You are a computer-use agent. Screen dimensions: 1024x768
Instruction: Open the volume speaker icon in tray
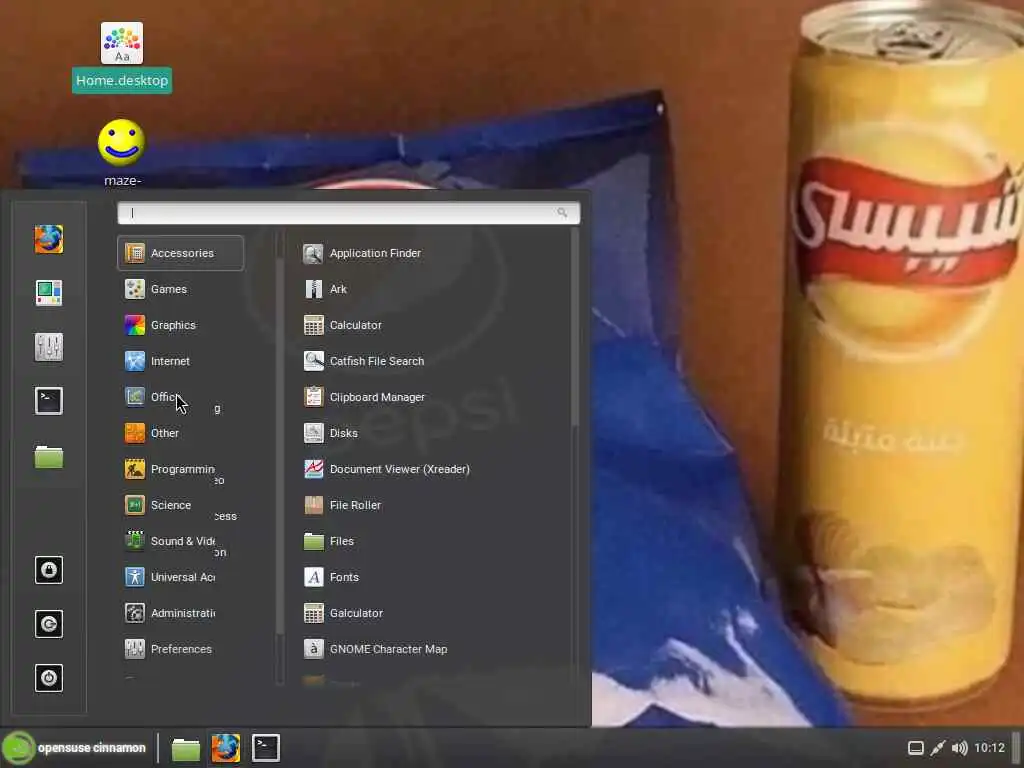click(x=959, y=748)
